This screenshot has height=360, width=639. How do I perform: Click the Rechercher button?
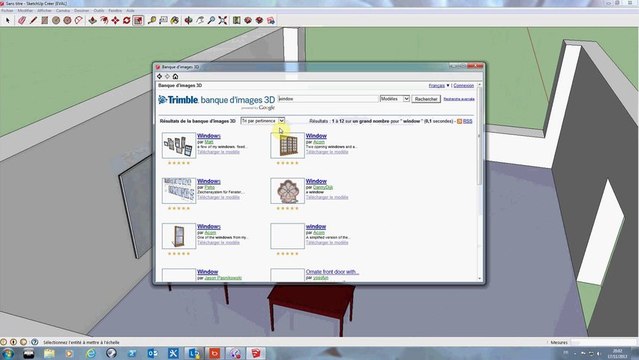(x=426, y=99)
